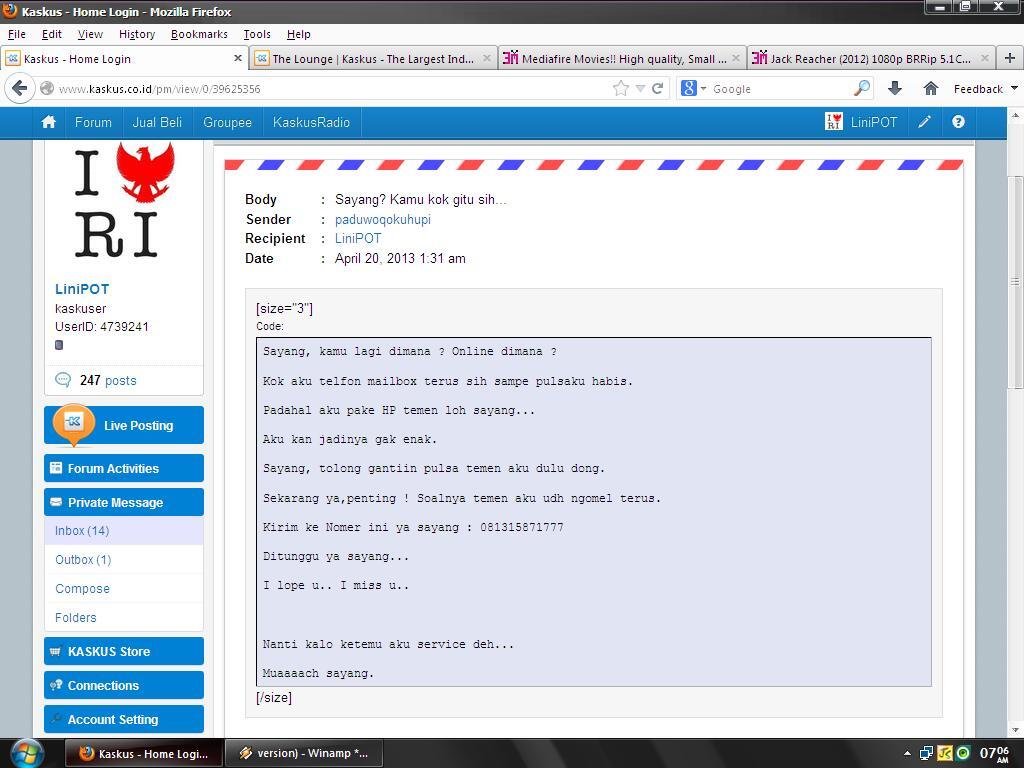The image size is (1024, 768).
Task: Click the browser back arrow button
Action: click(x=20, y=88)
